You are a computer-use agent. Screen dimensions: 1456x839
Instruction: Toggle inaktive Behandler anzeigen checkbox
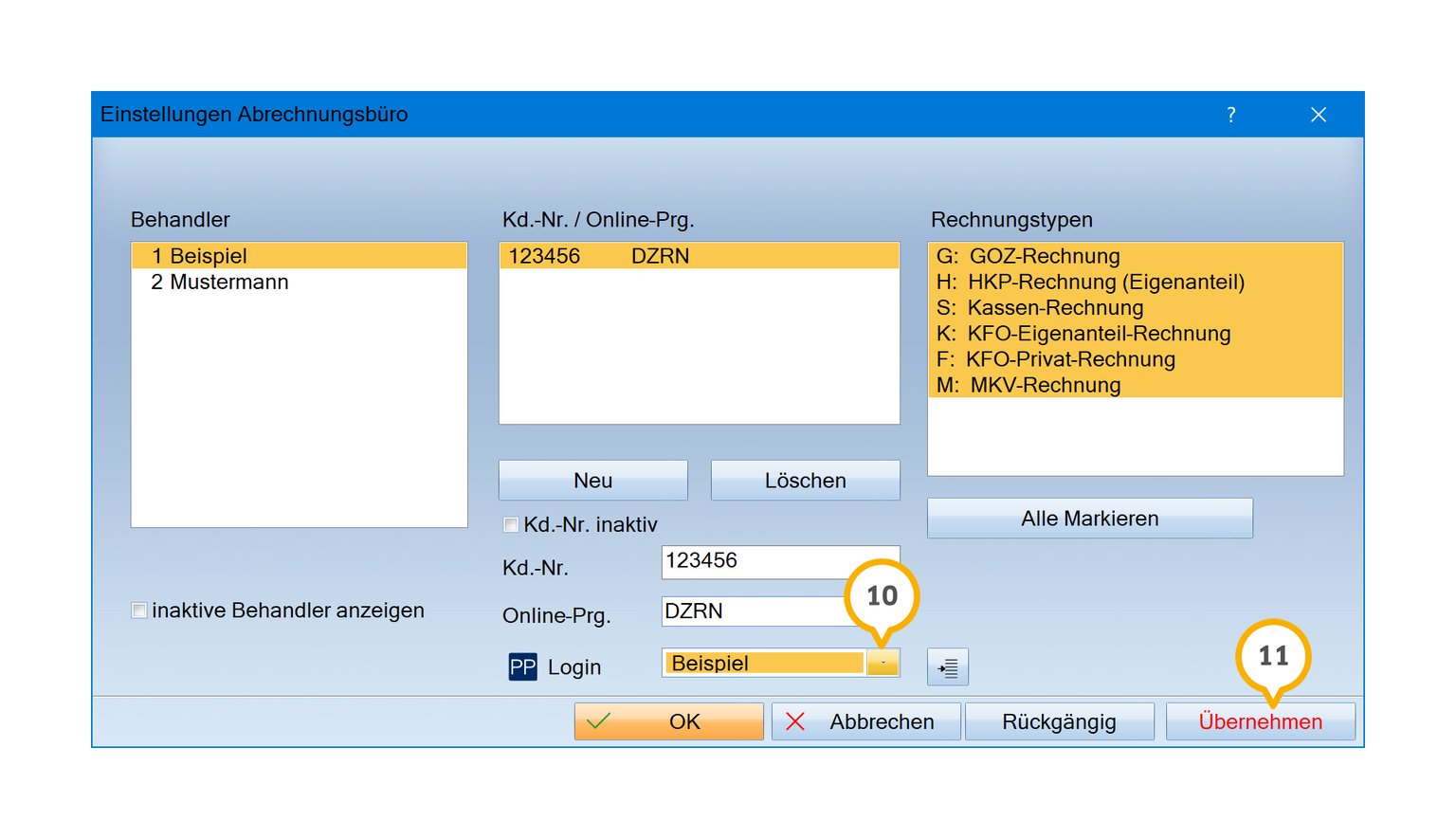point(139,611)
